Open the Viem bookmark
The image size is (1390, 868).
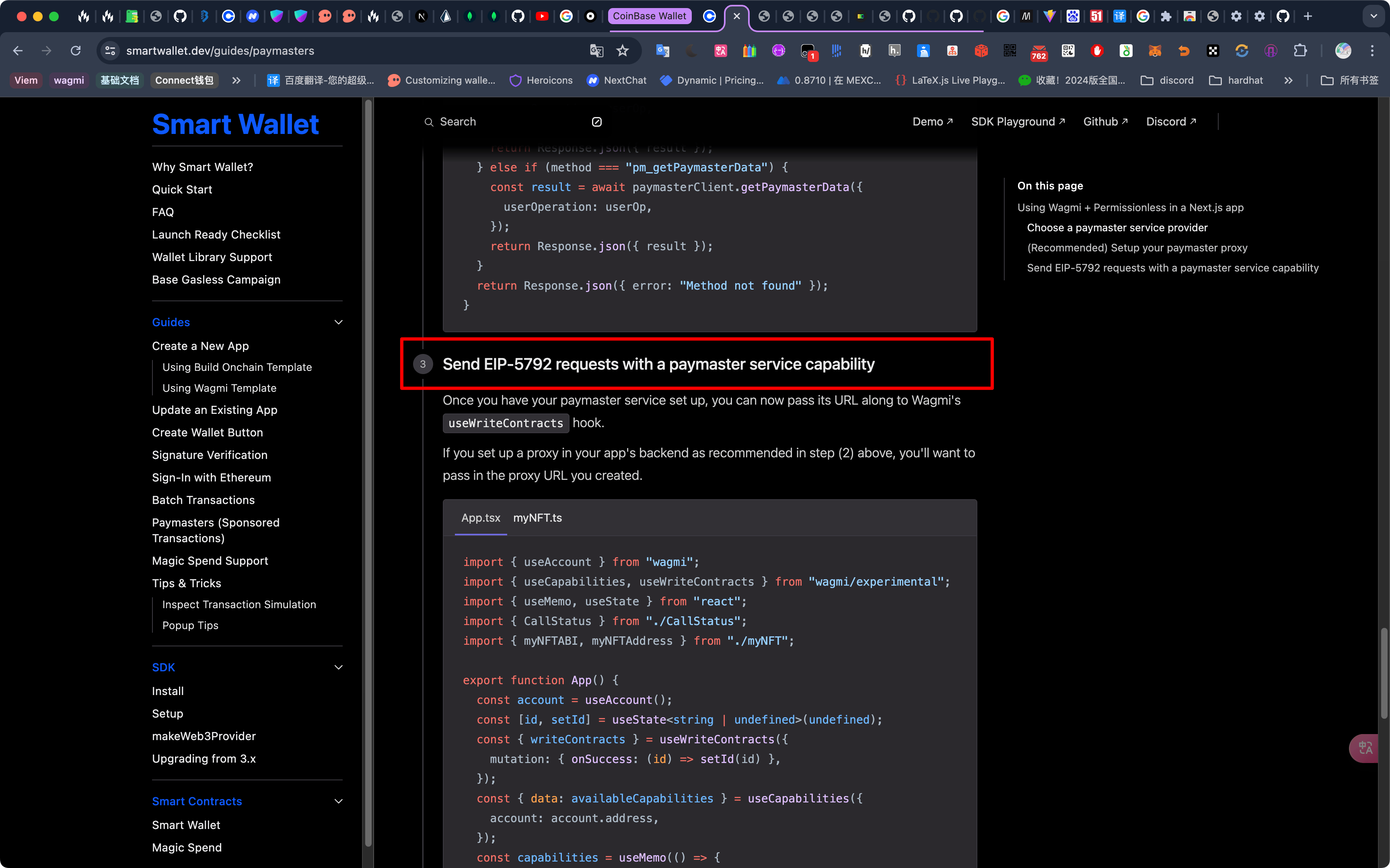(26, 80)
